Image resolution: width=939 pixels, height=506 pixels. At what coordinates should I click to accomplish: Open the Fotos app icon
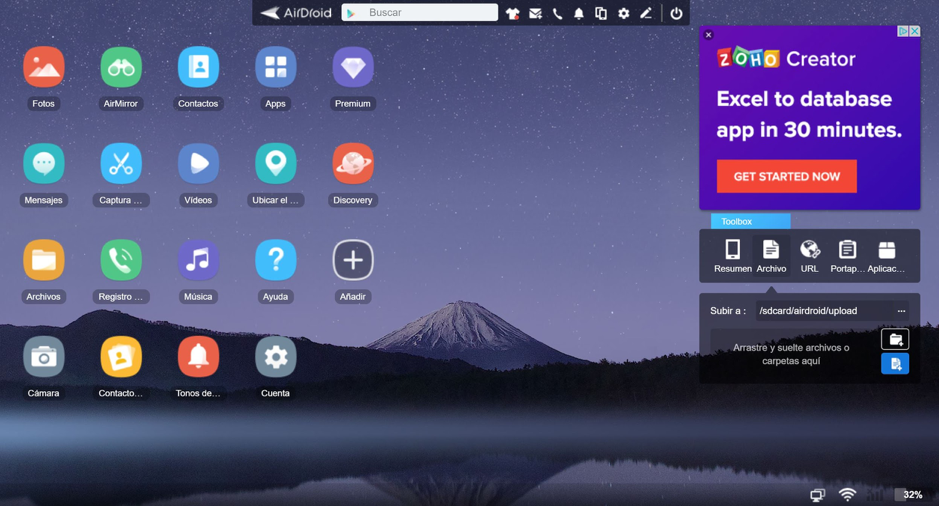coord(44,67)
